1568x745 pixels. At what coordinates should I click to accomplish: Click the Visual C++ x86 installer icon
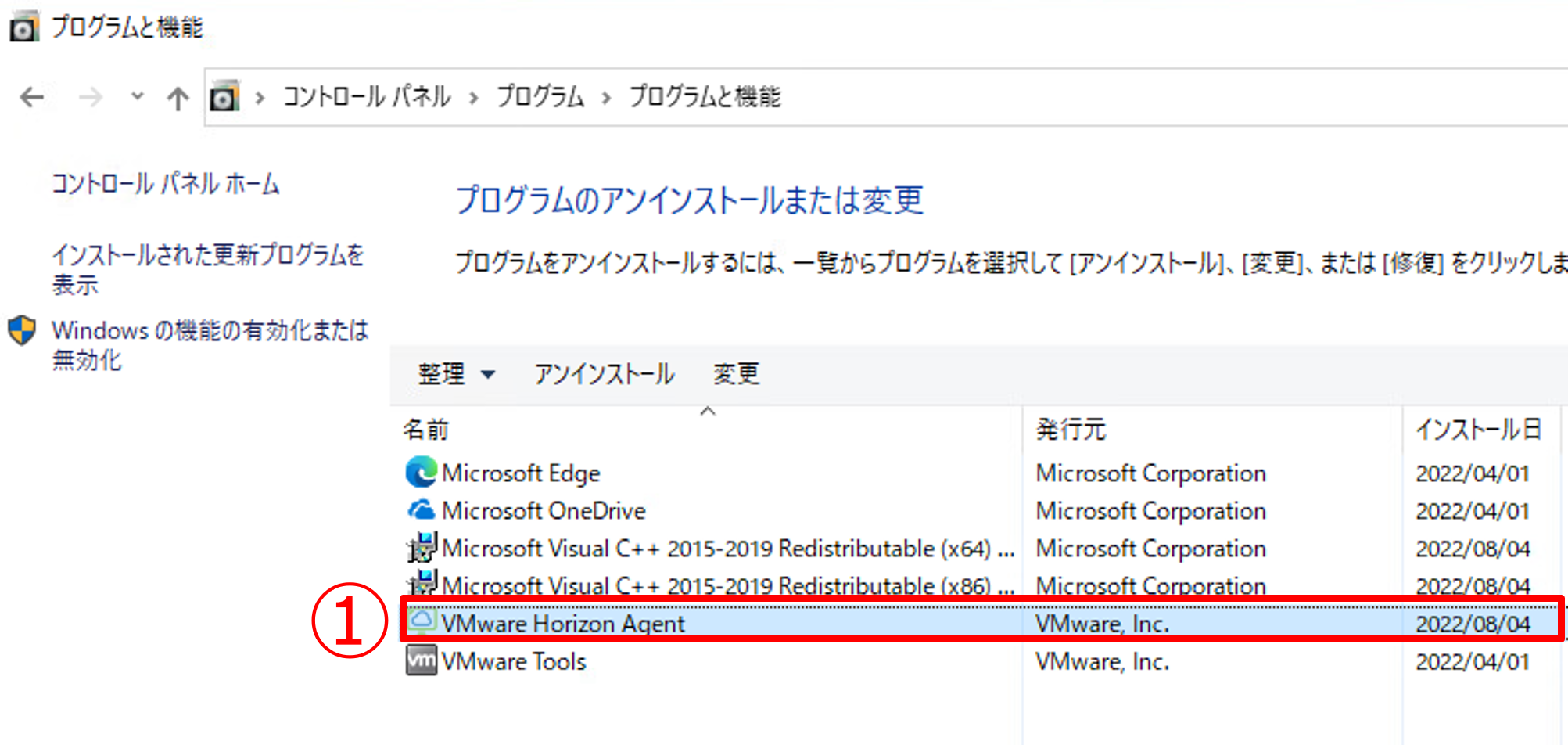coord(421,584)
